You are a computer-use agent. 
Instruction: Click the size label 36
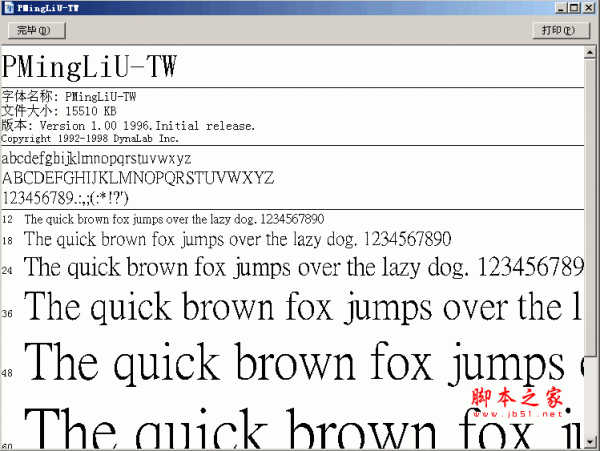7,314
